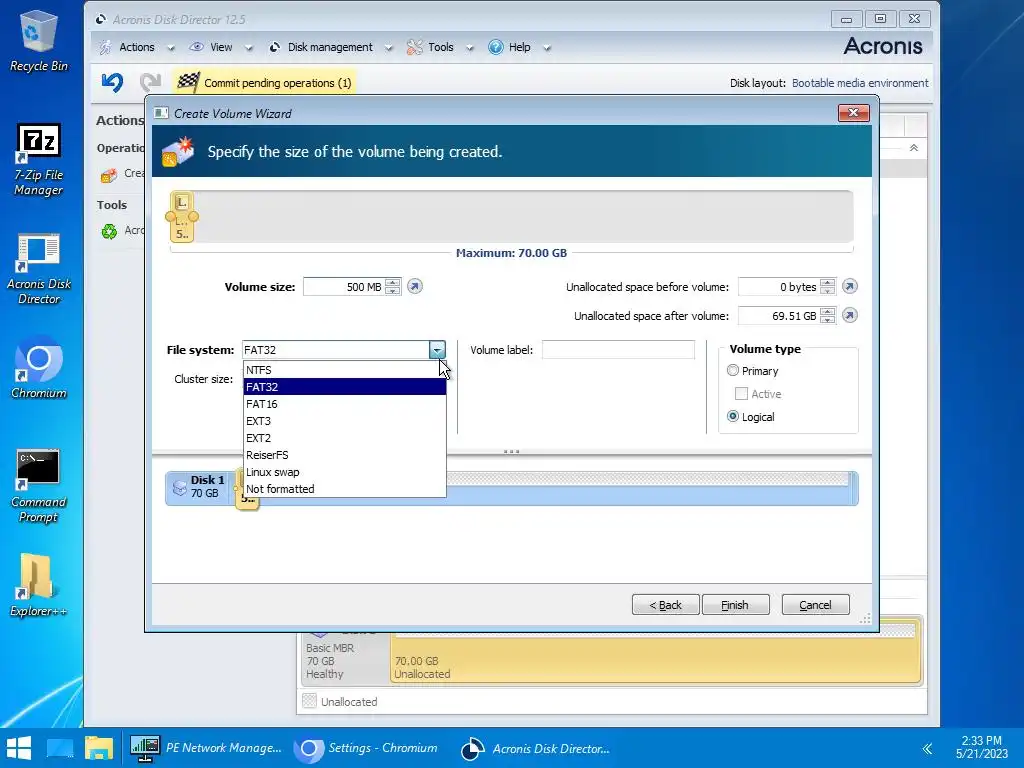Click arrow icon beside Unallocated space before volume
The width and height of the screenshot is (1024, 768).
point(849,286)
